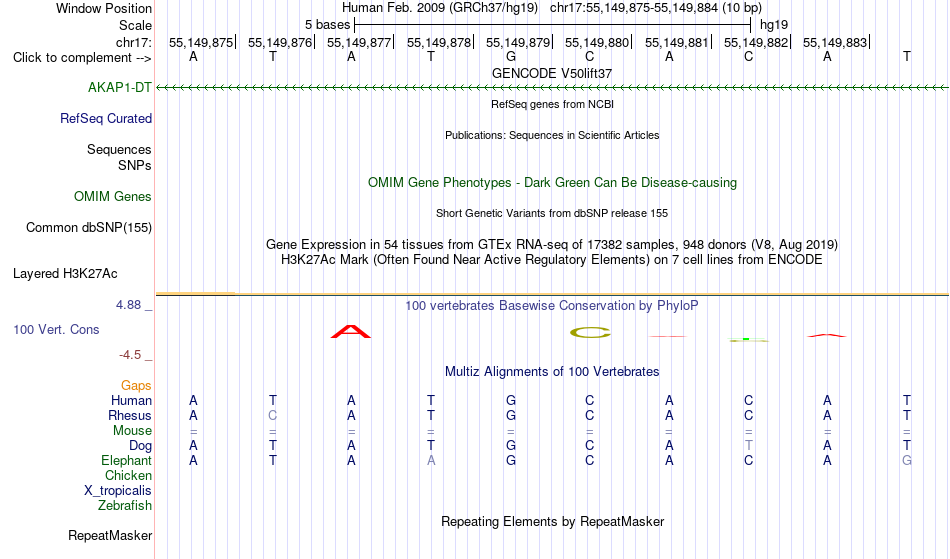Open 'Publications: Sequences in Scientific Articles' title
Viewport: 950px width, 559px height.
[552, 135]
